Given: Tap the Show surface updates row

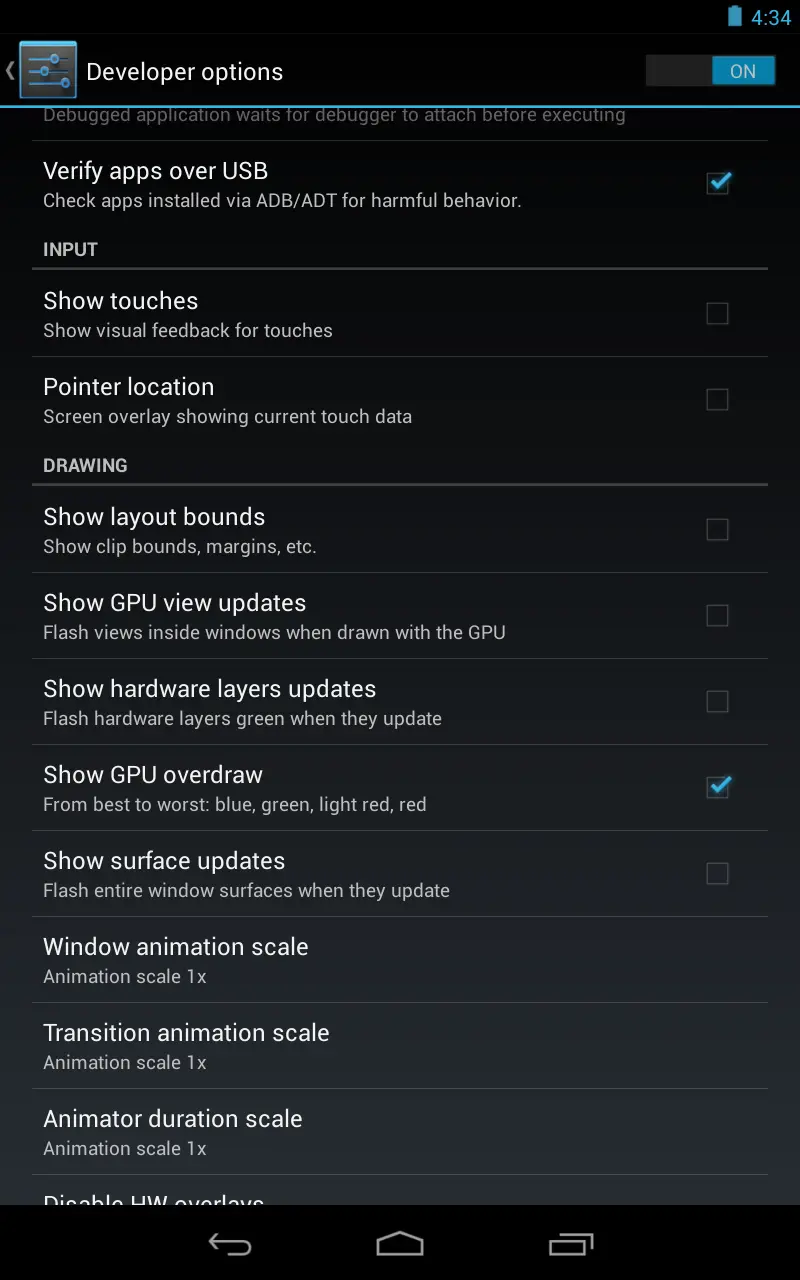Looking at the screenshot, I should [400, 874].
